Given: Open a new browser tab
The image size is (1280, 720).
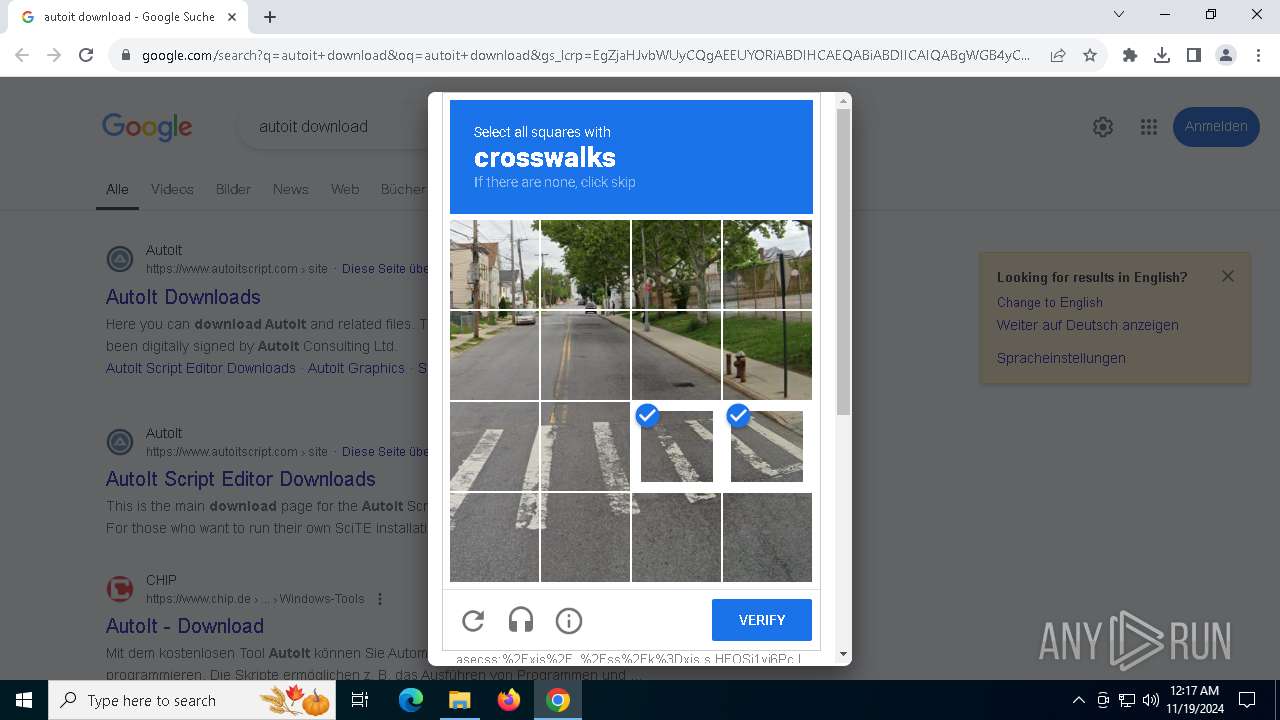Looking at the screenshot, I should (x=270, y=17).
